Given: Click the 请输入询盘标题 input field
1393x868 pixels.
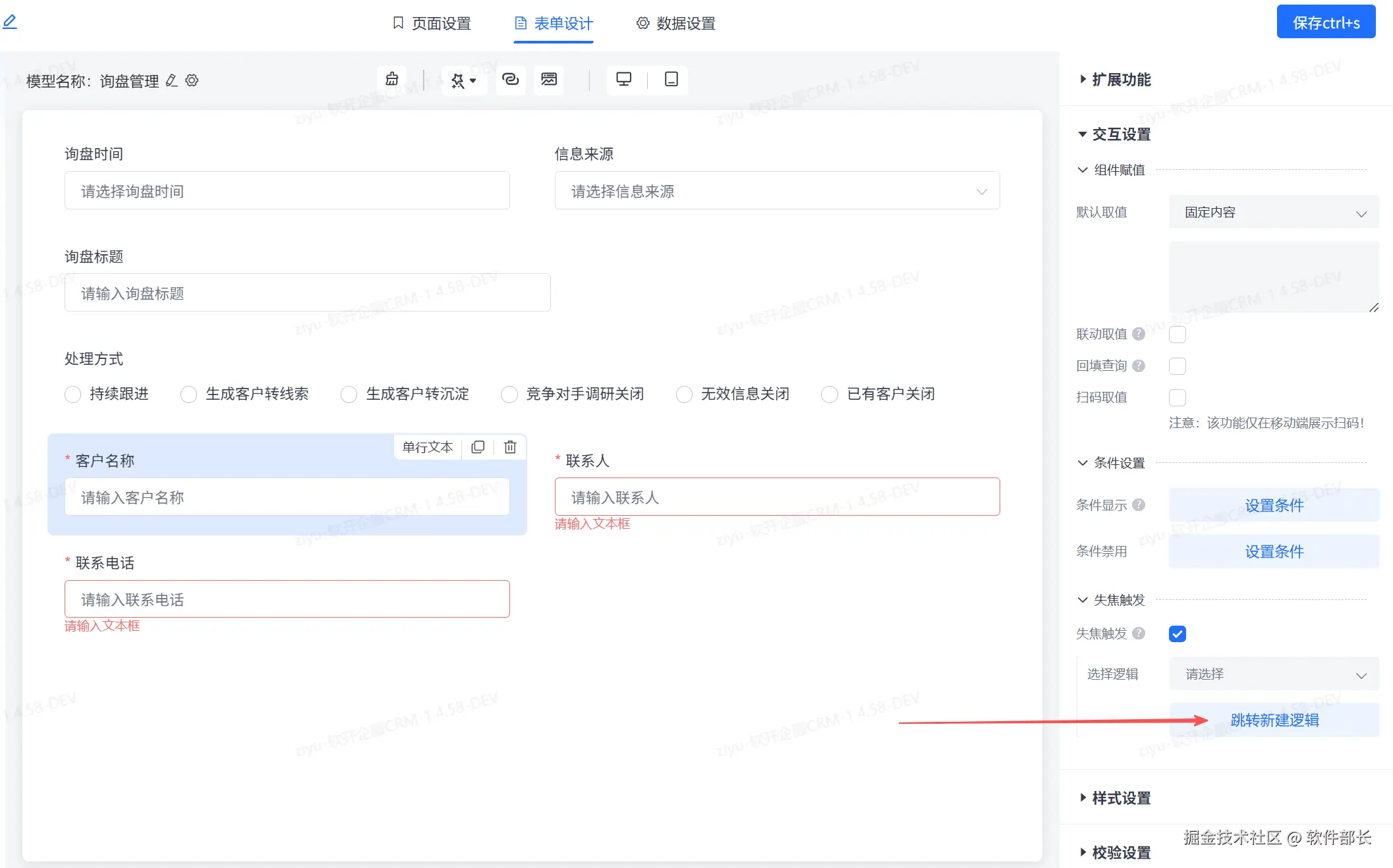Looking at the screenshot, I should point(307,293).
